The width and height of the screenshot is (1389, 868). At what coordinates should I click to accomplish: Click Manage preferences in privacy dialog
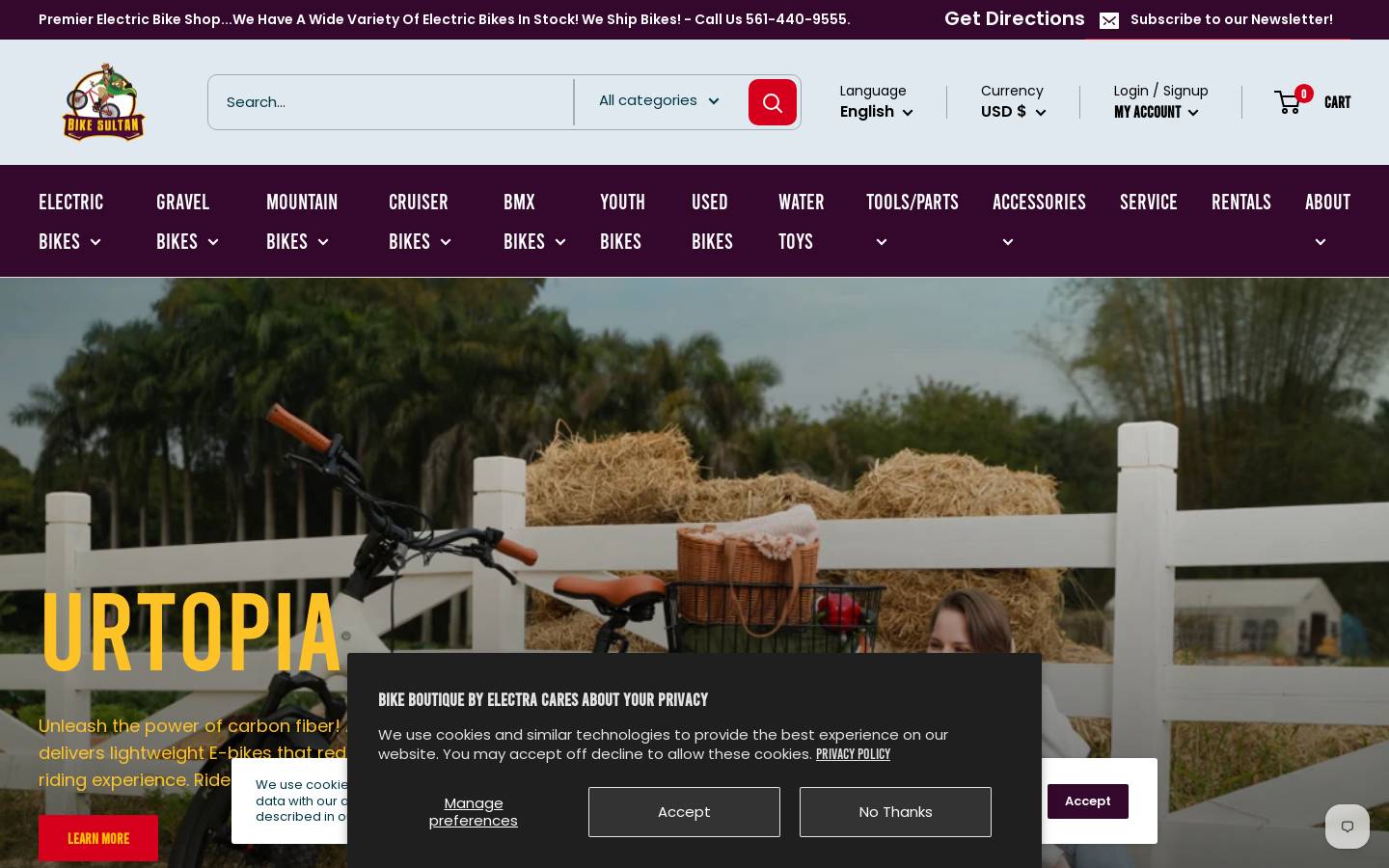(473, 812)
